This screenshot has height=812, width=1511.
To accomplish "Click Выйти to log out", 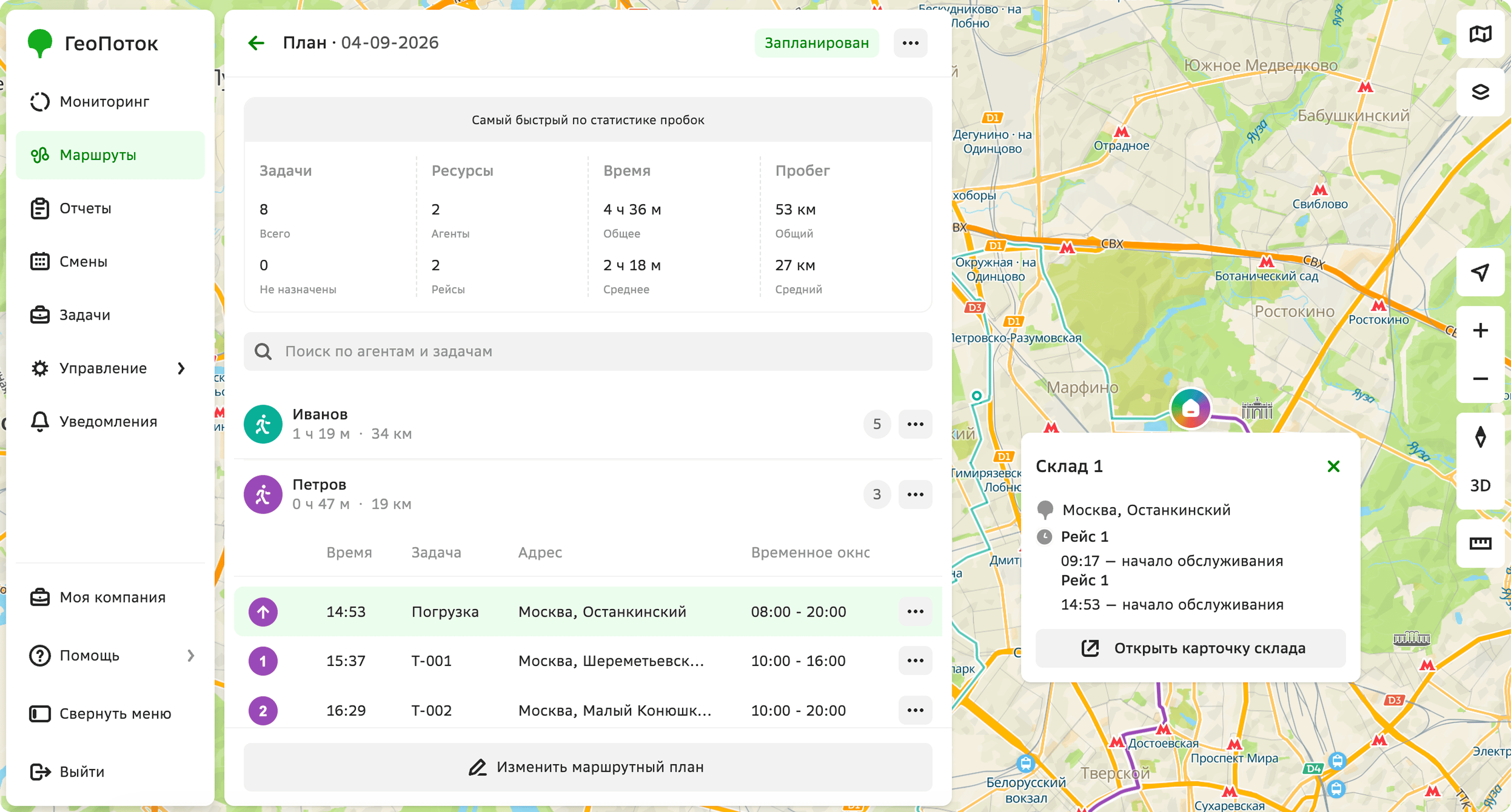I will 110,772.
